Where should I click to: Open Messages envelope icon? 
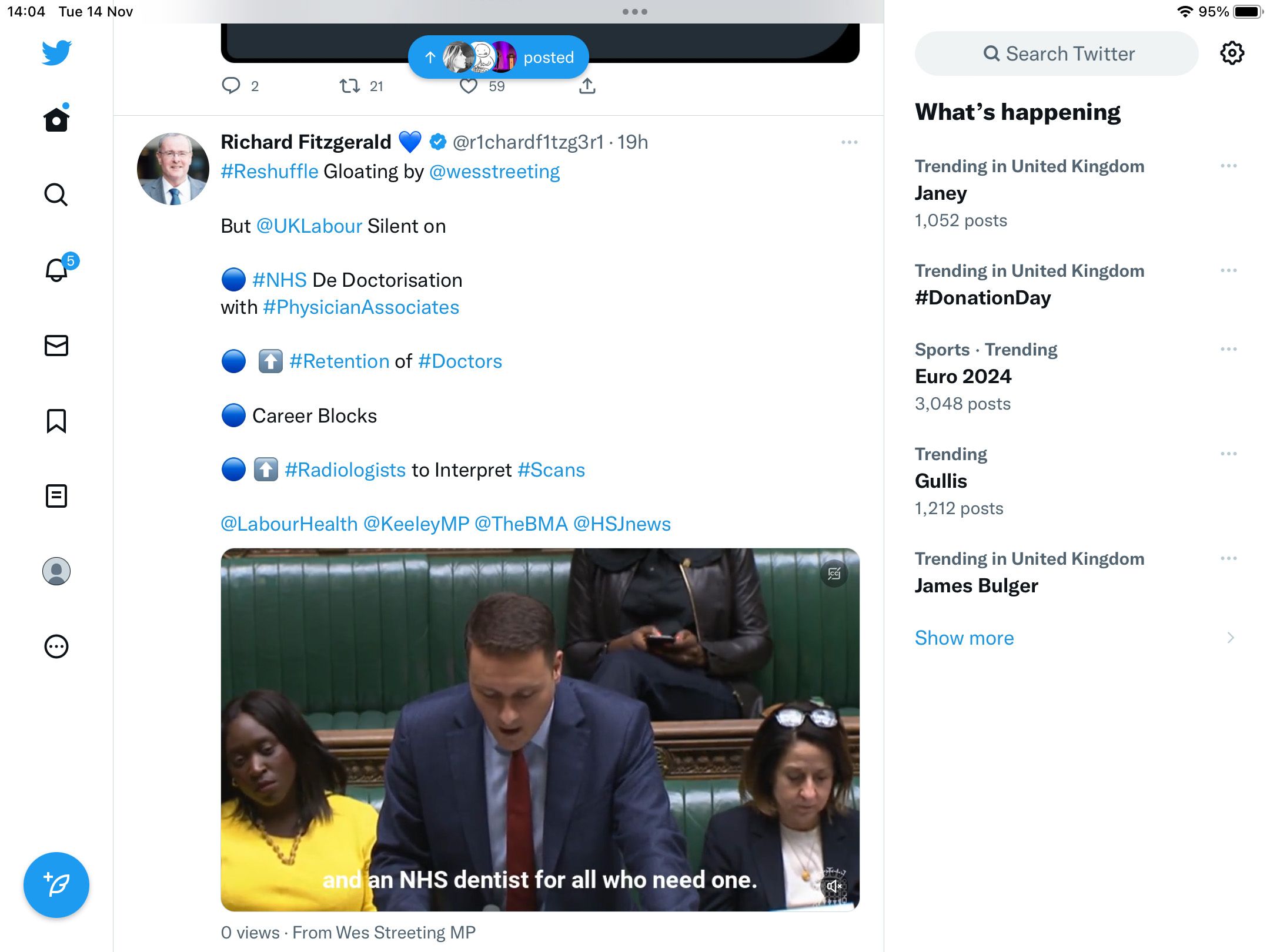click(x=56, y=346)
